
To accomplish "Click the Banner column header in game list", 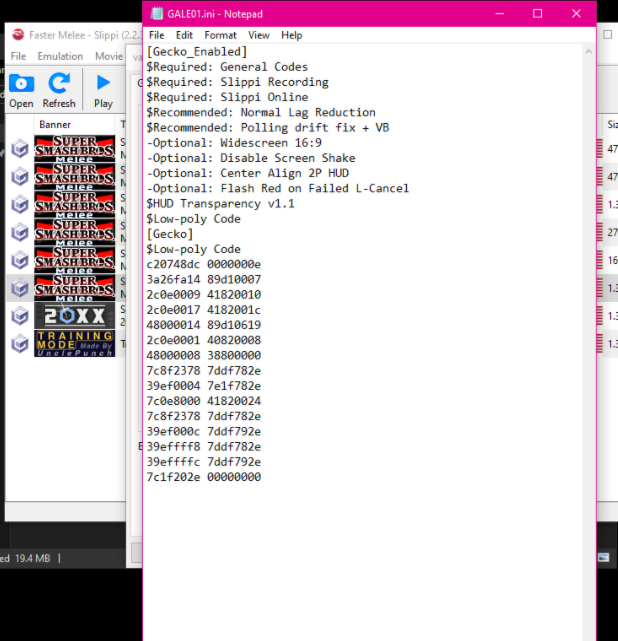I will point(55,125).
